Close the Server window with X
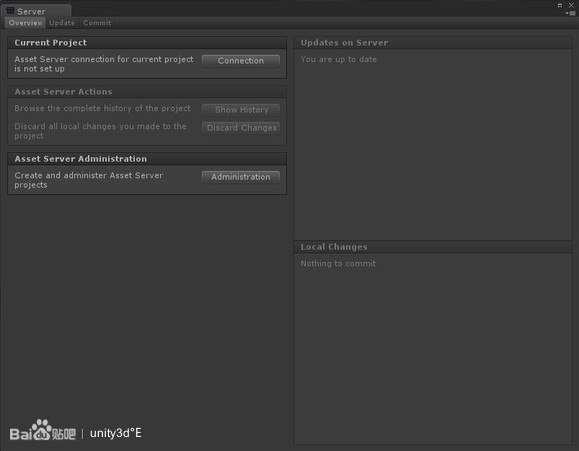 pyautogui.click(x=571, y=5)
